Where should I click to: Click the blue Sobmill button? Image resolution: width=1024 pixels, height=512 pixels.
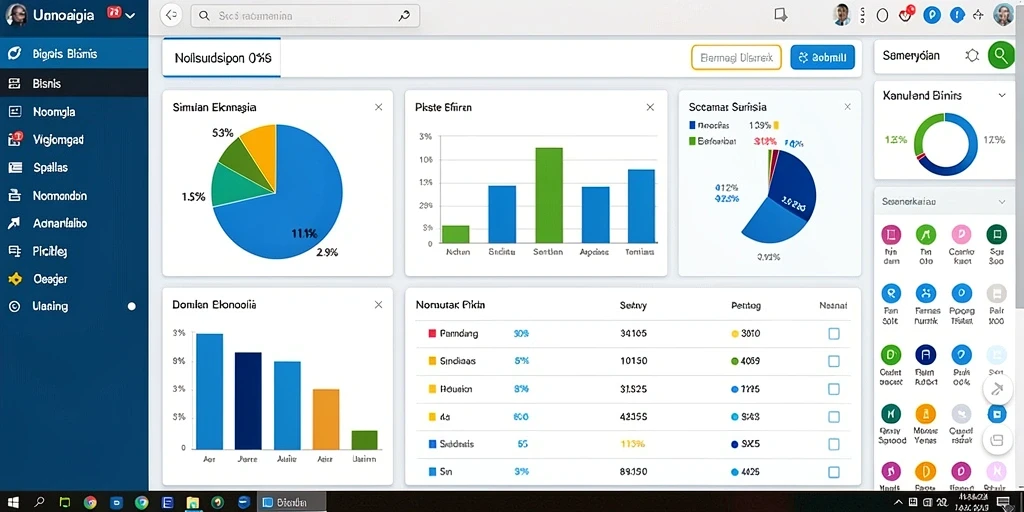pyautogui.click(x=822, y=57)
